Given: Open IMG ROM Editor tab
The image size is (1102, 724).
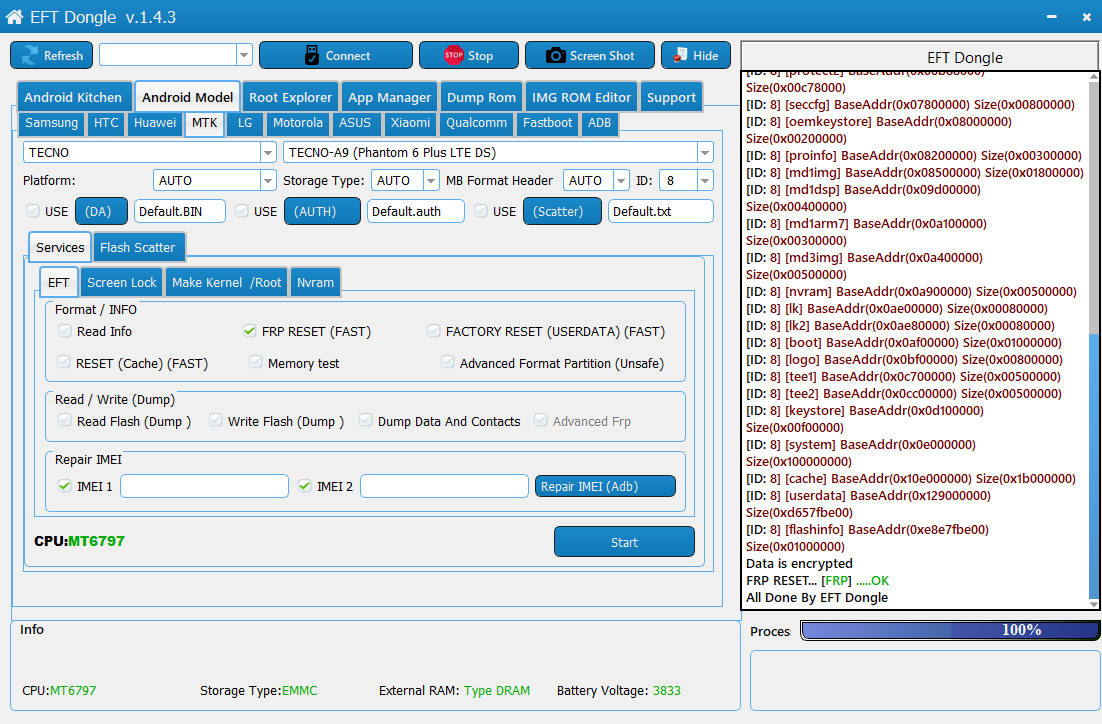Looking at the screenshot, I should [x=581, y=98].
